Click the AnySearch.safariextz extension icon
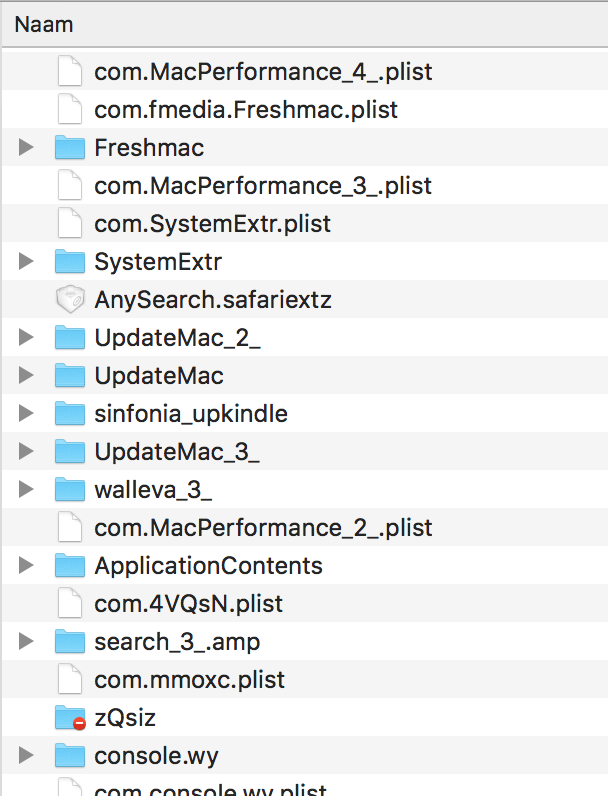Image resolution: width=608 pixels, height=796 pixels. (x=70, y=299)
